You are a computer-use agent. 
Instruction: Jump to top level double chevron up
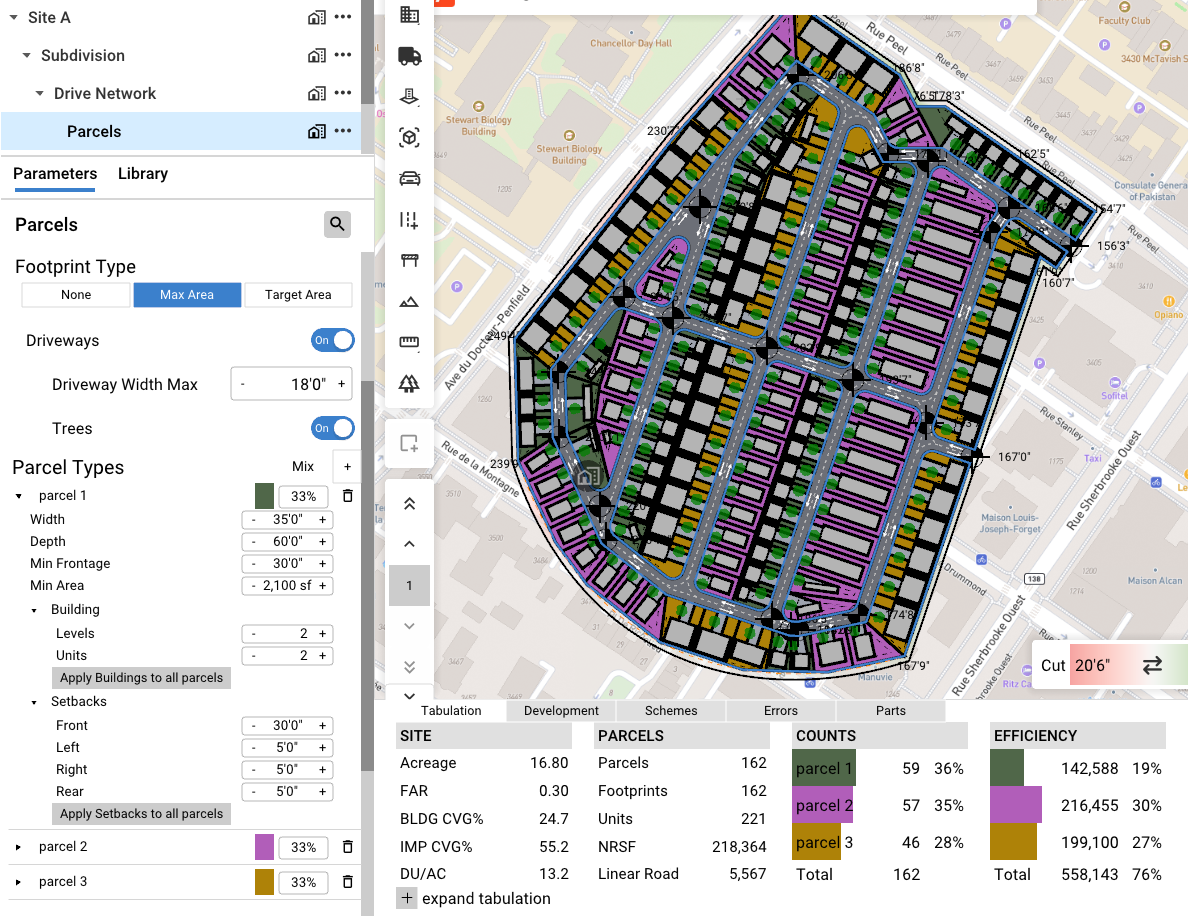pos(409,504)
